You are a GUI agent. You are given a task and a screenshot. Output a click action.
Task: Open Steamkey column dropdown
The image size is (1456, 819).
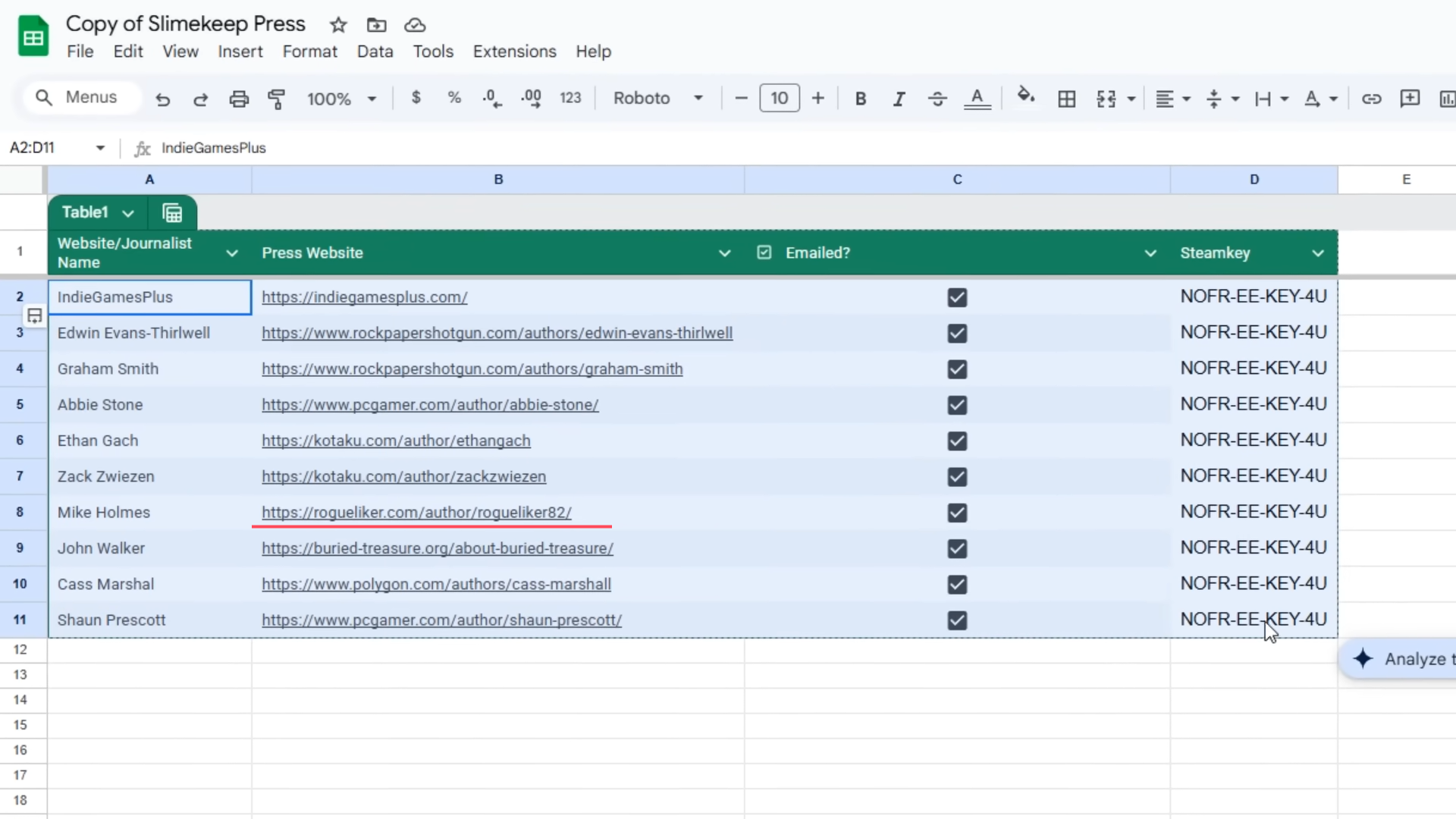1318,253
